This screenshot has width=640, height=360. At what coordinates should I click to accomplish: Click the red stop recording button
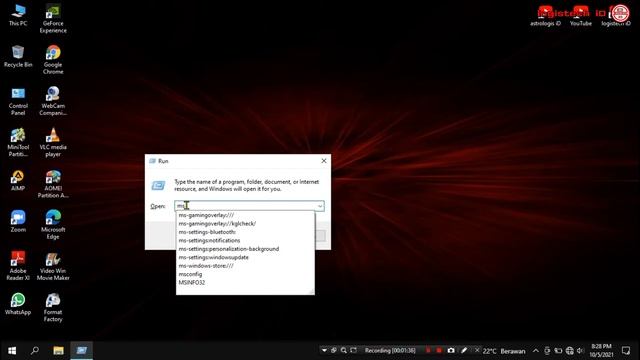point(439,350)
